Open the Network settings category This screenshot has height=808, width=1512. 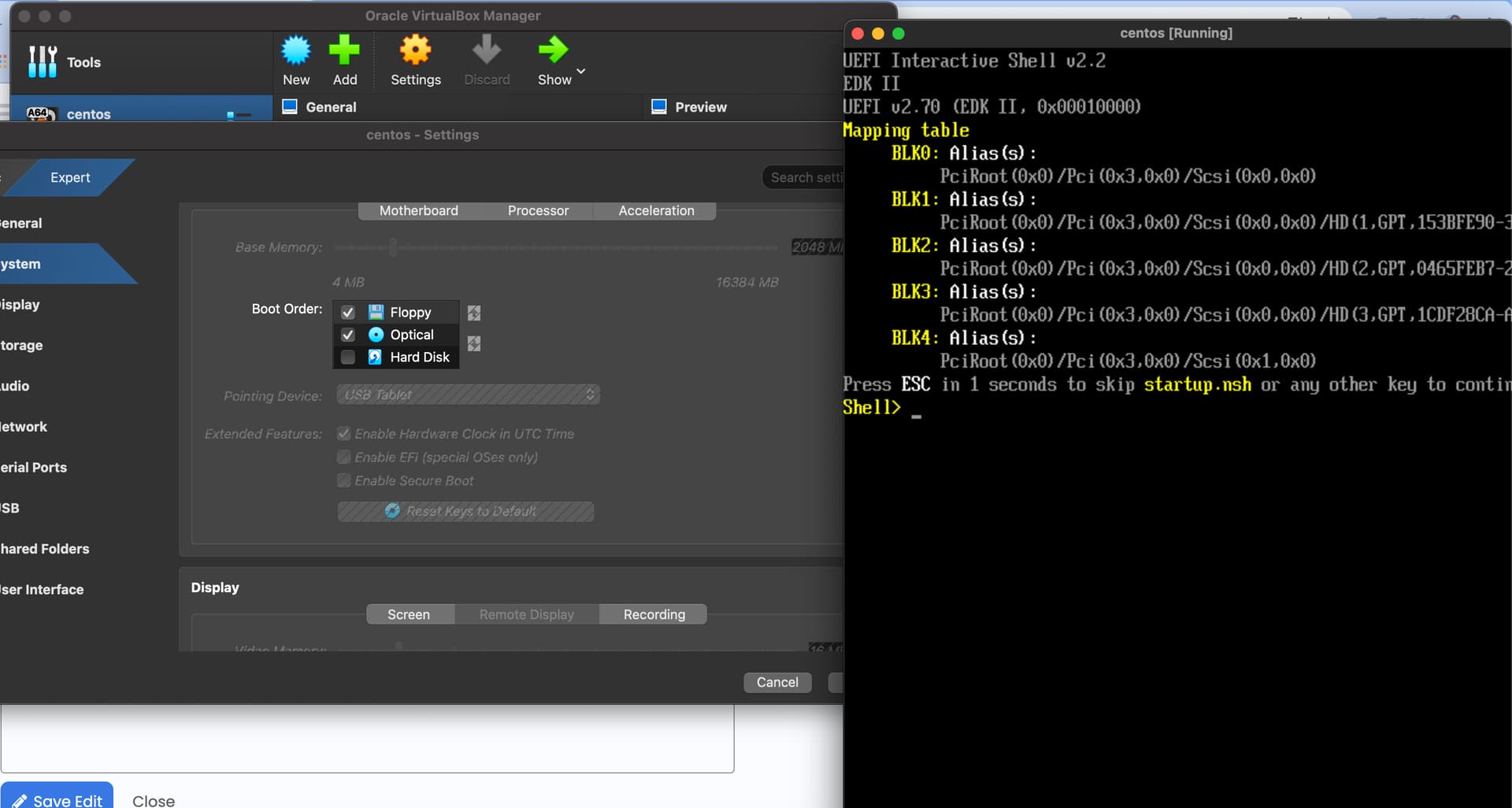tap(24, 427)
